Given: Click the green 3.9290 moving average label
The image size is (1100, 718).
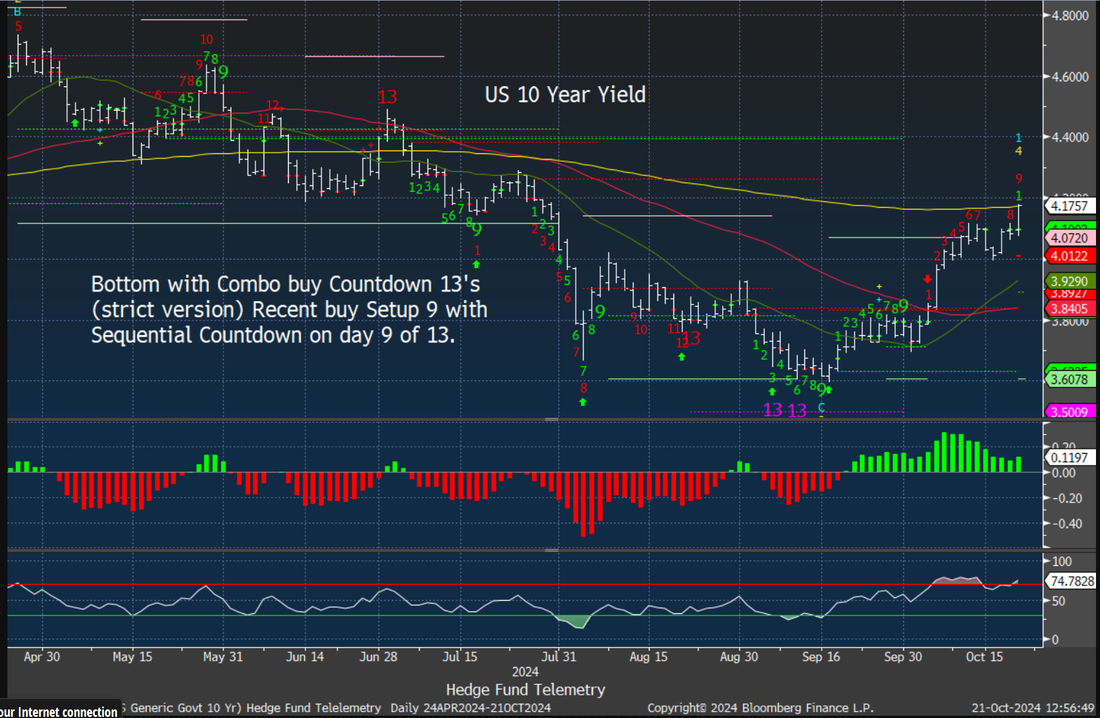Looking at the screenshot, I should pos(1069,281).
